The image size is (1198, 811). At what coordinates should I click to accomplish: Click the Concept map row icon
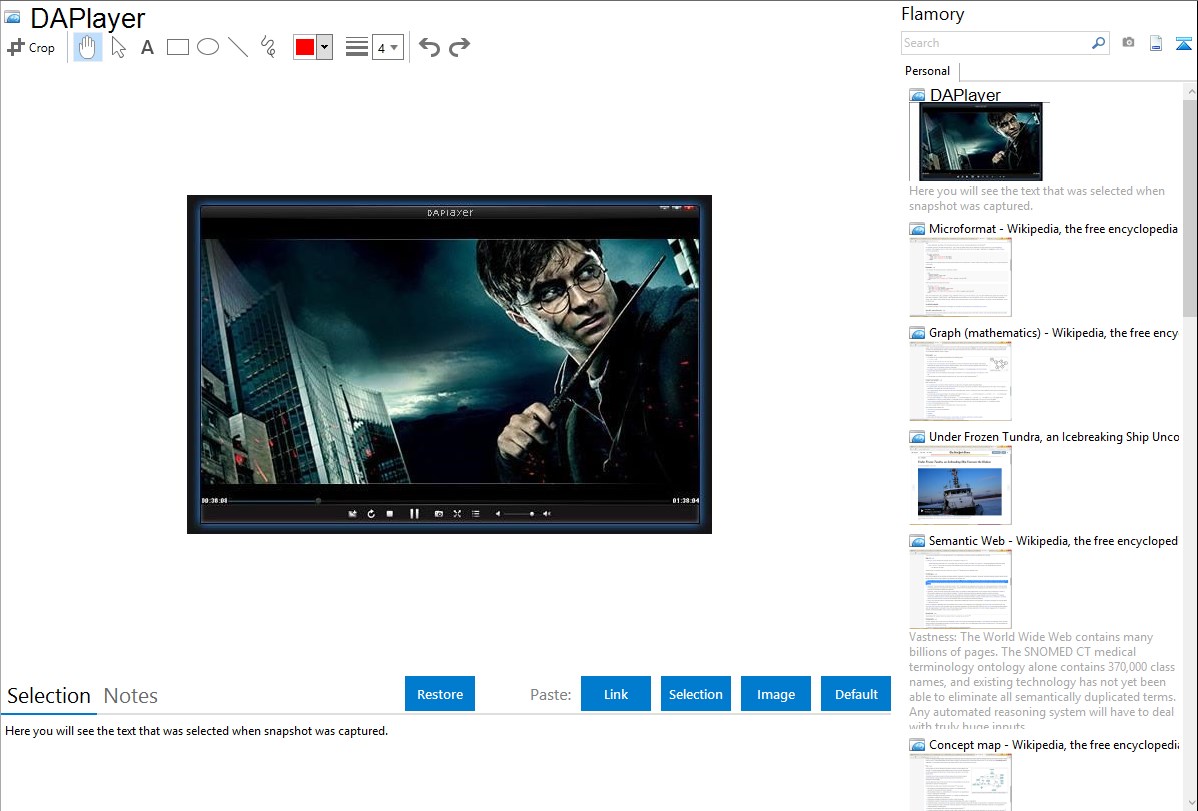(918, 745)
